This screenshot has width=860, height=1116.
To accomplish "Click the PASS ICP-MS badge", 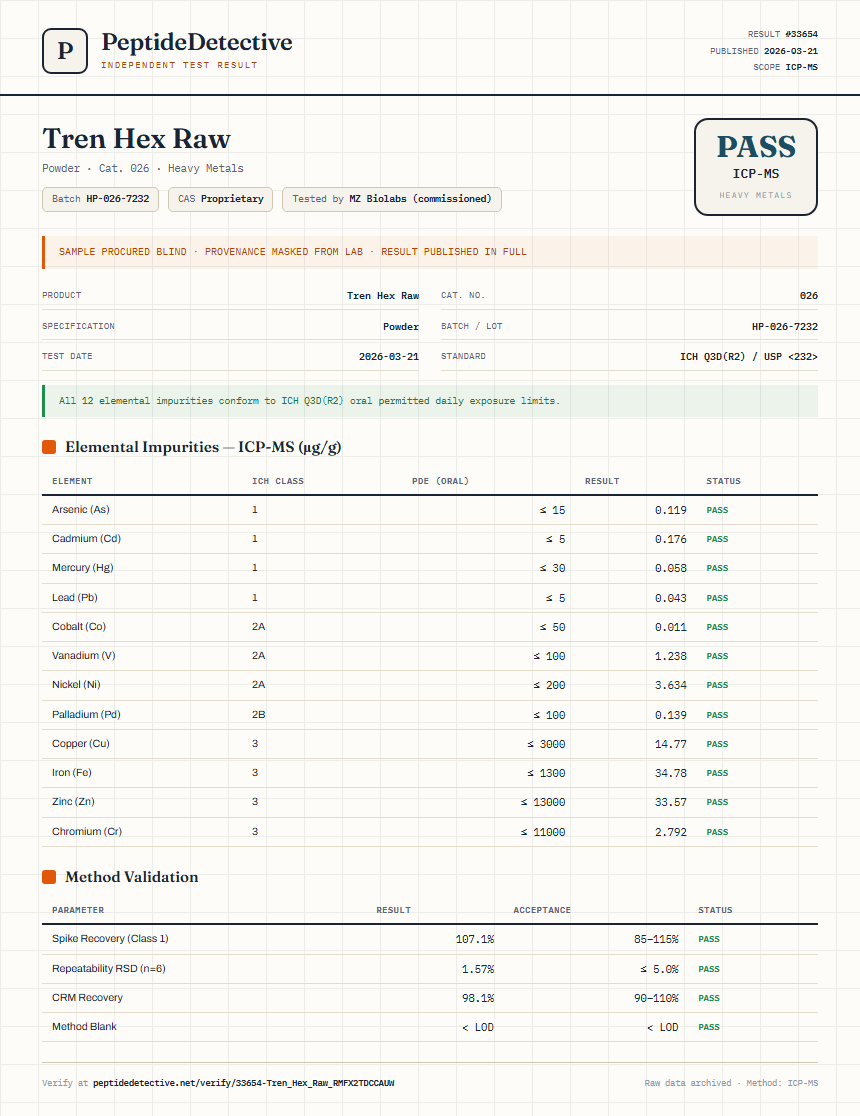I will tap(755, 167).
